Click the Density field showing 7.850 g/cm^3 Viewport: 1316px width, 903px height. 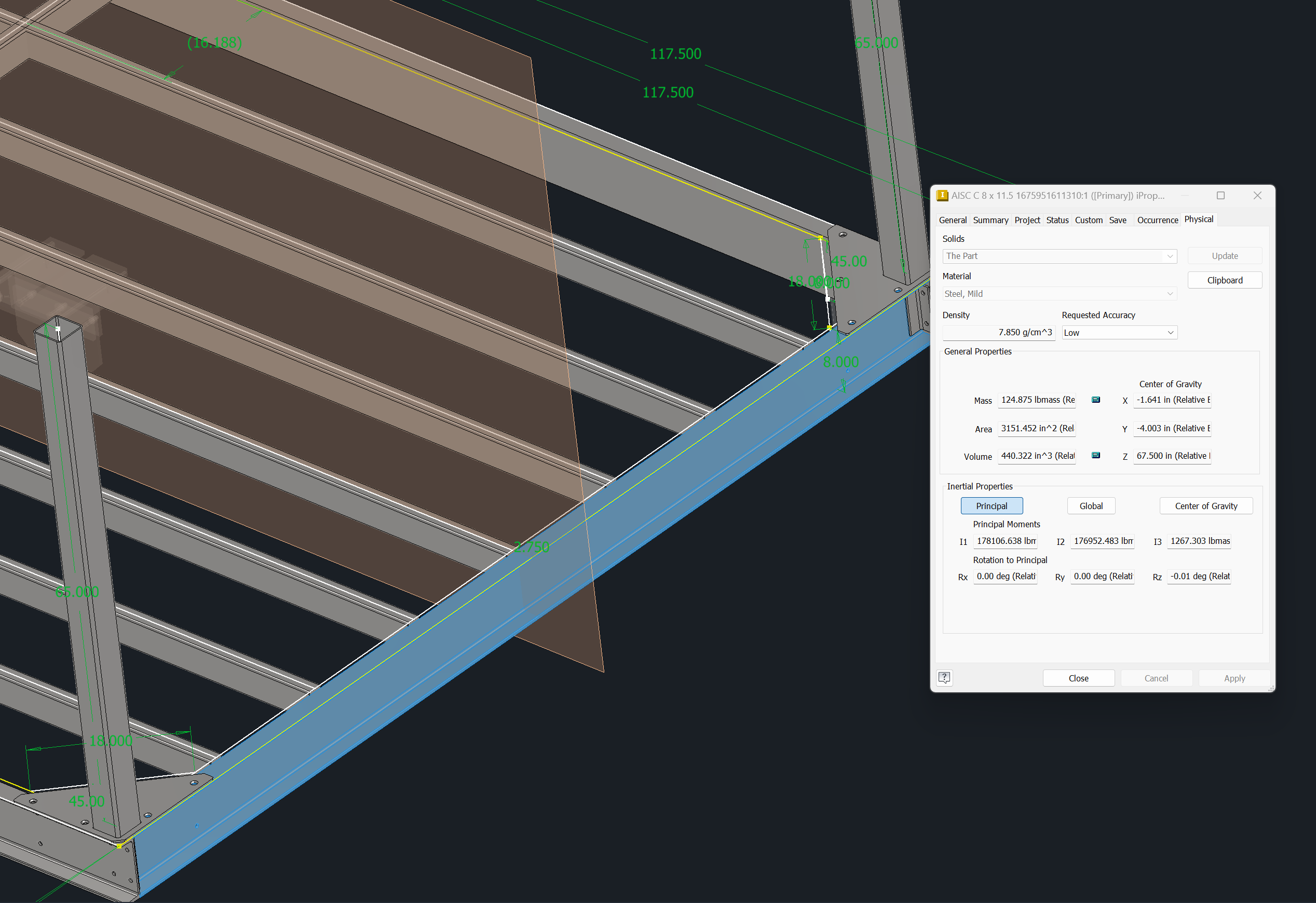coord(998,332)
